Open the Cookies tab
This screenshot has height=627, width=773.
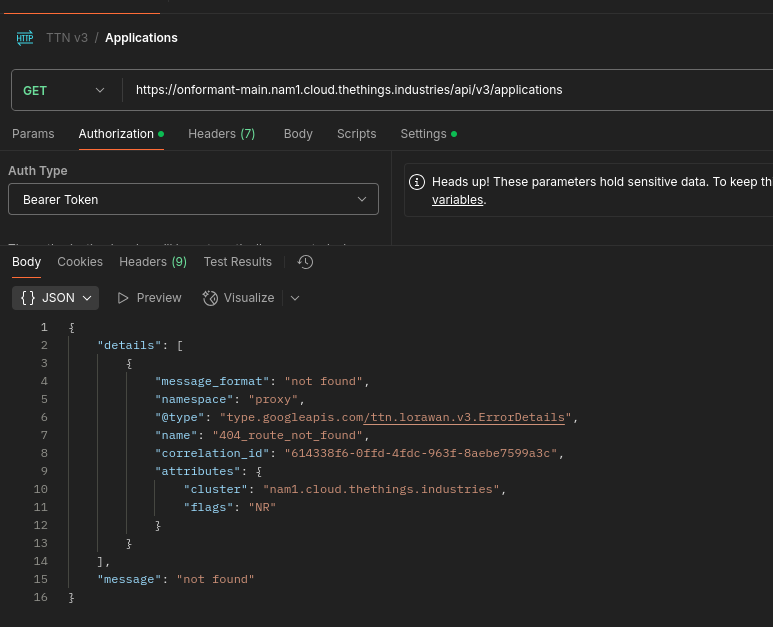coord(80,262)
